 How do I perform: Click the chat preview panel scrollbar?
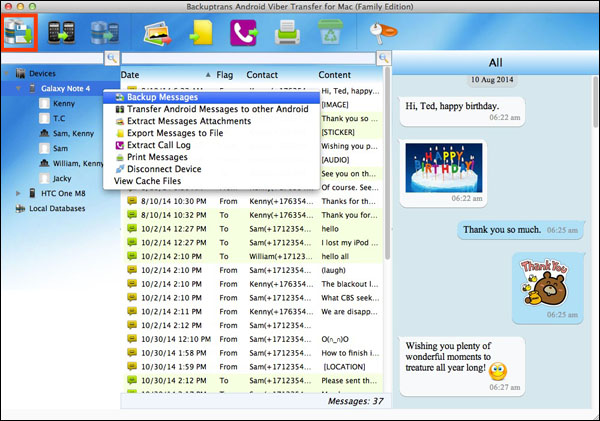[596, 101]
